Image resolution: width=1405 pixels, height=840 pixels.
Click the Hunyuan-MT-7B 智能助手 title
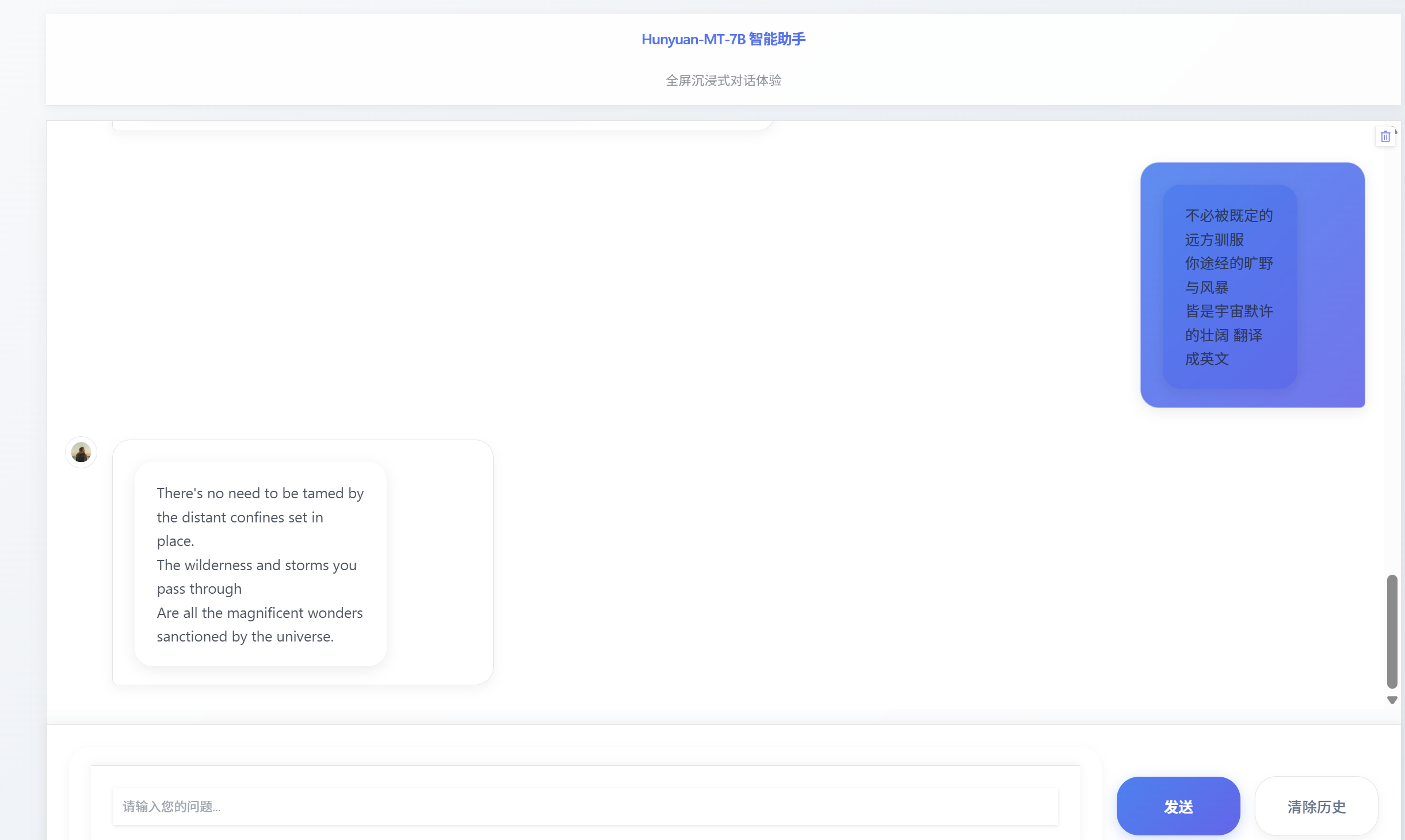coord(723,39)
